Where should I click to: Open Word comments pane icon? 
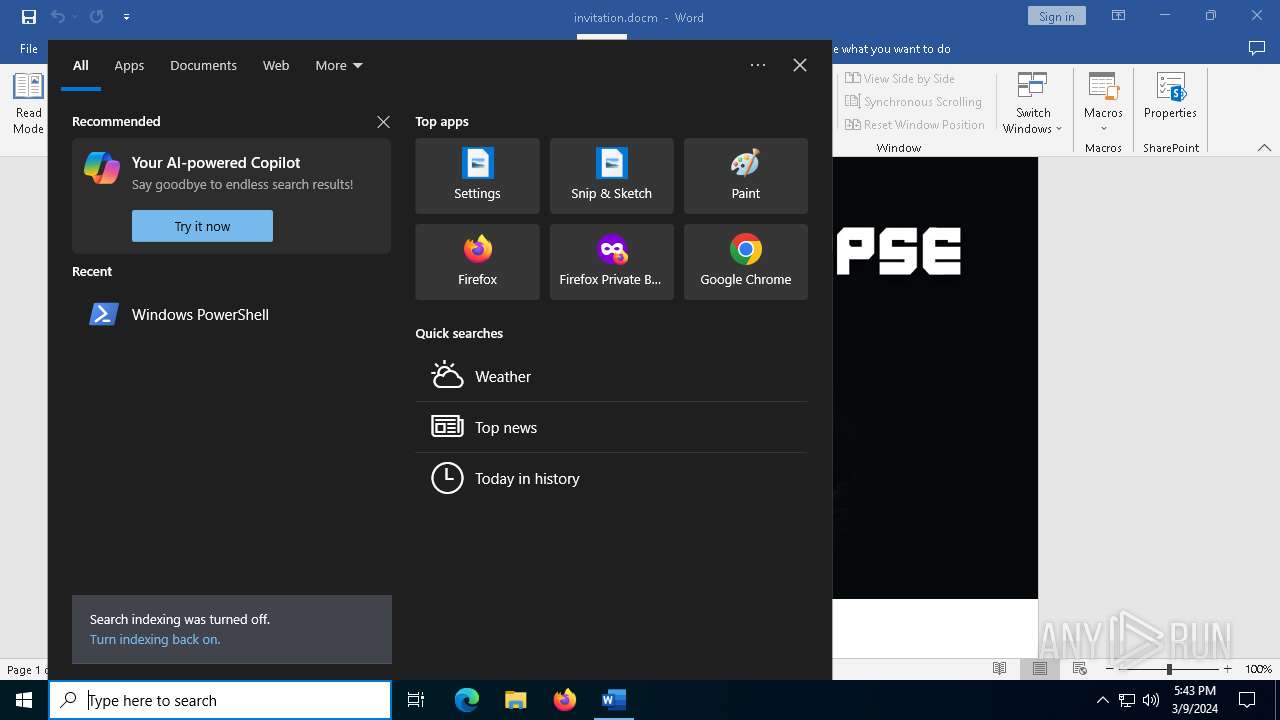coord(1257,48)
